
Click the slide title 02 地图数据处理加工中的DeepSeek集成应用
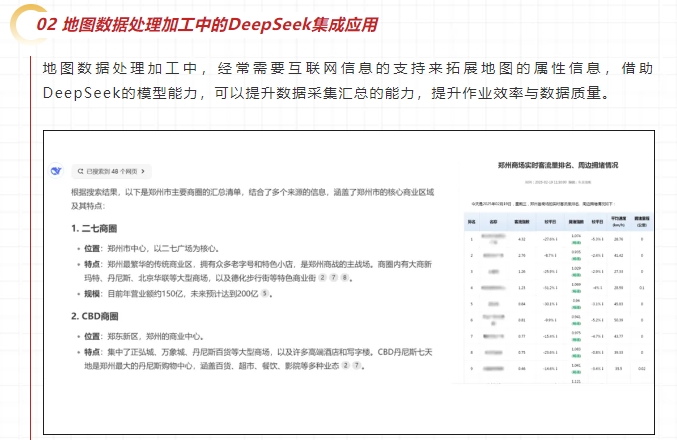click(x=207, y=25)
